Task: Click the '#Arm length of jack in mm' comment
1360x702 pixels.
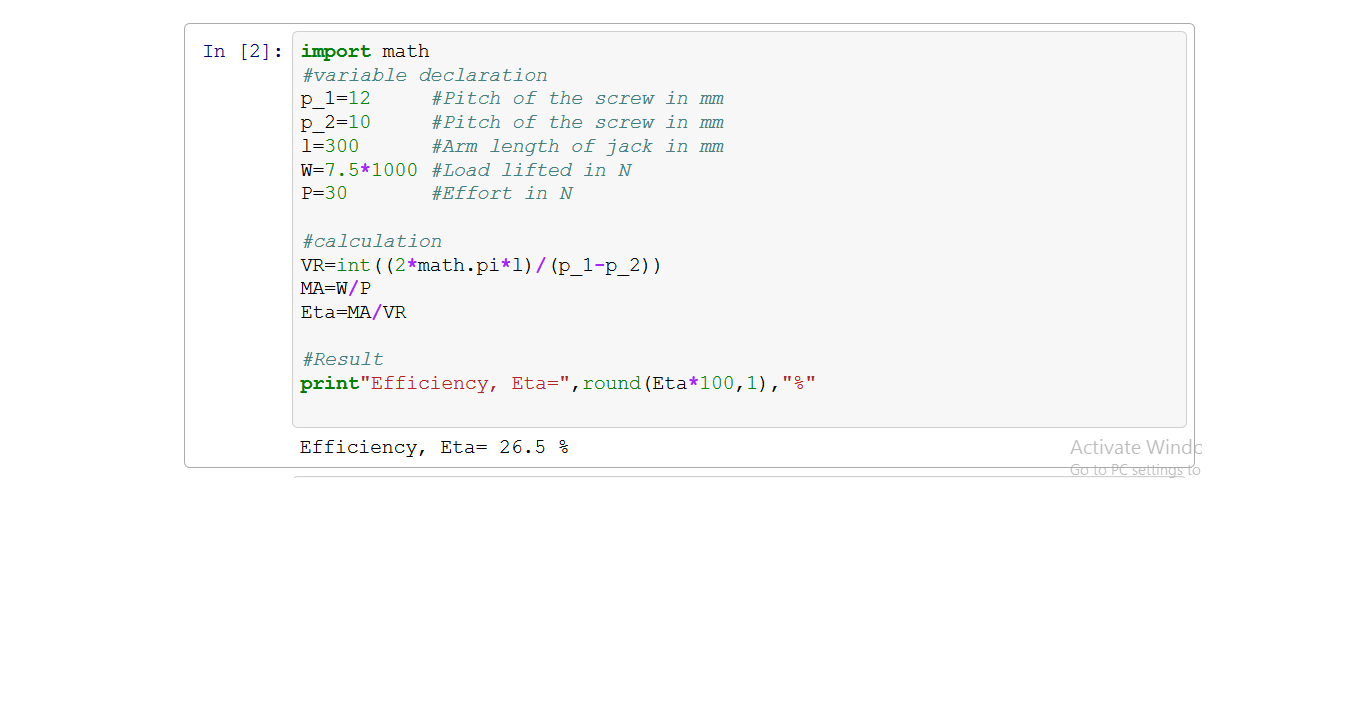Action: click(577, 147)
